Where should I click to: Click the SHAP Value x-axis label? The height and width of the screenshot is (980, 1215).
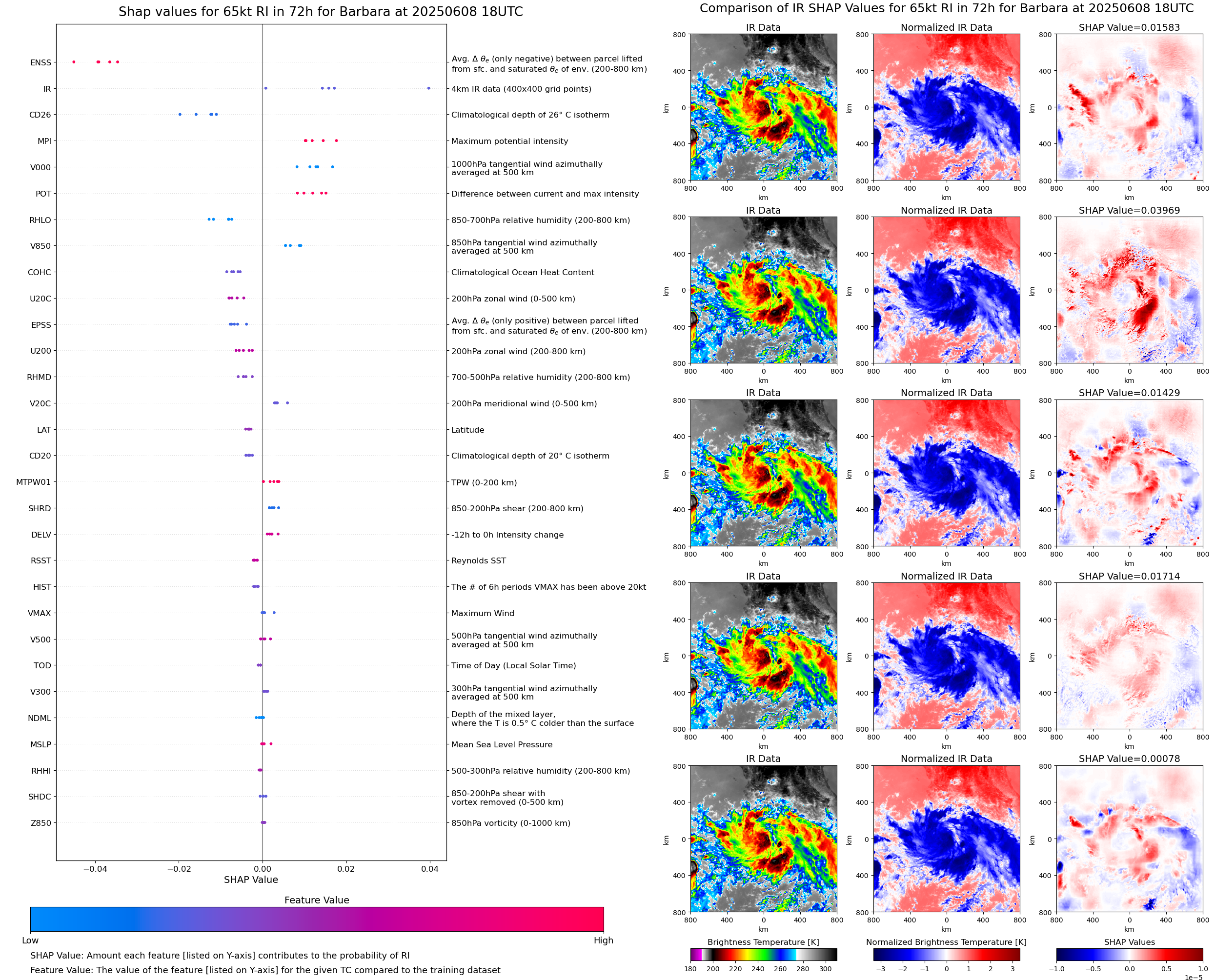pos(251,880)
